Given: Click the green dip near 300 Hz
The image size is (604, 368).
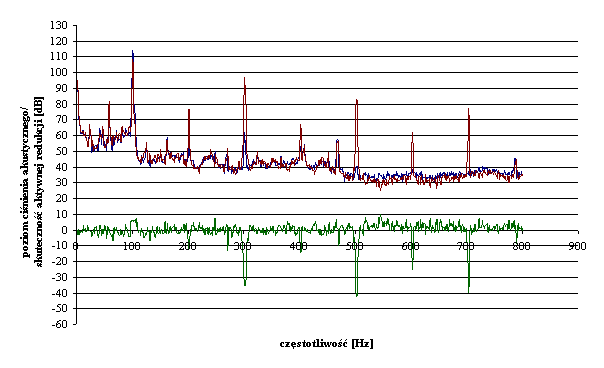Looking at the screenshot, I should [x=245, y=284].
